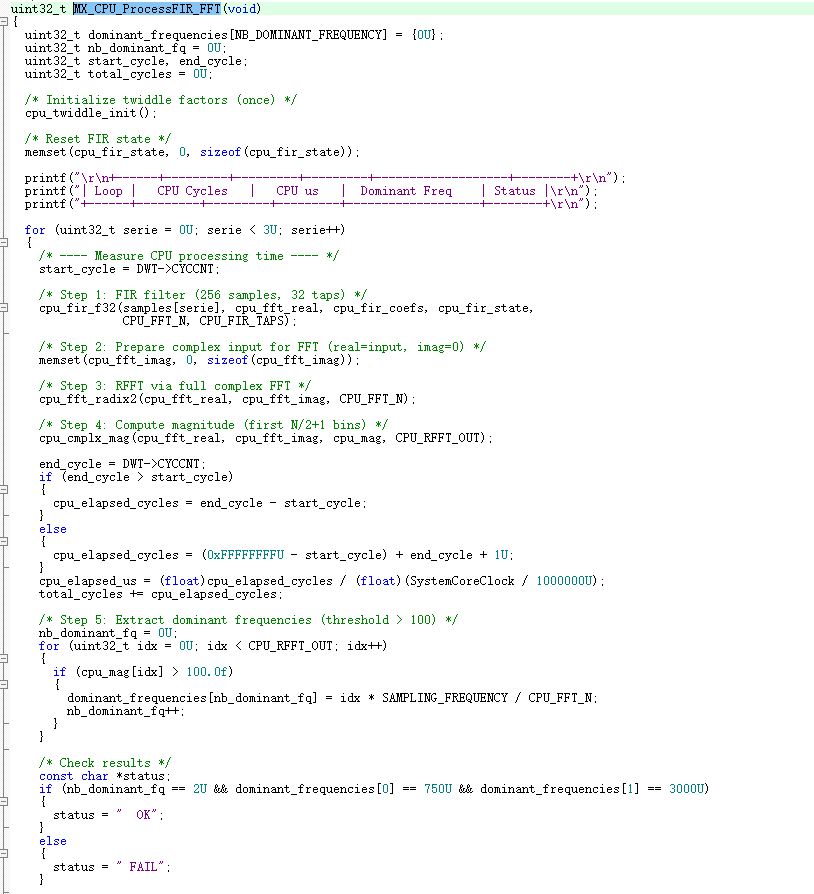Click the 'Step 3: RFFT via full complex FFT' comment
Viewport: 814px width, 894px height.
pos(175,386)
